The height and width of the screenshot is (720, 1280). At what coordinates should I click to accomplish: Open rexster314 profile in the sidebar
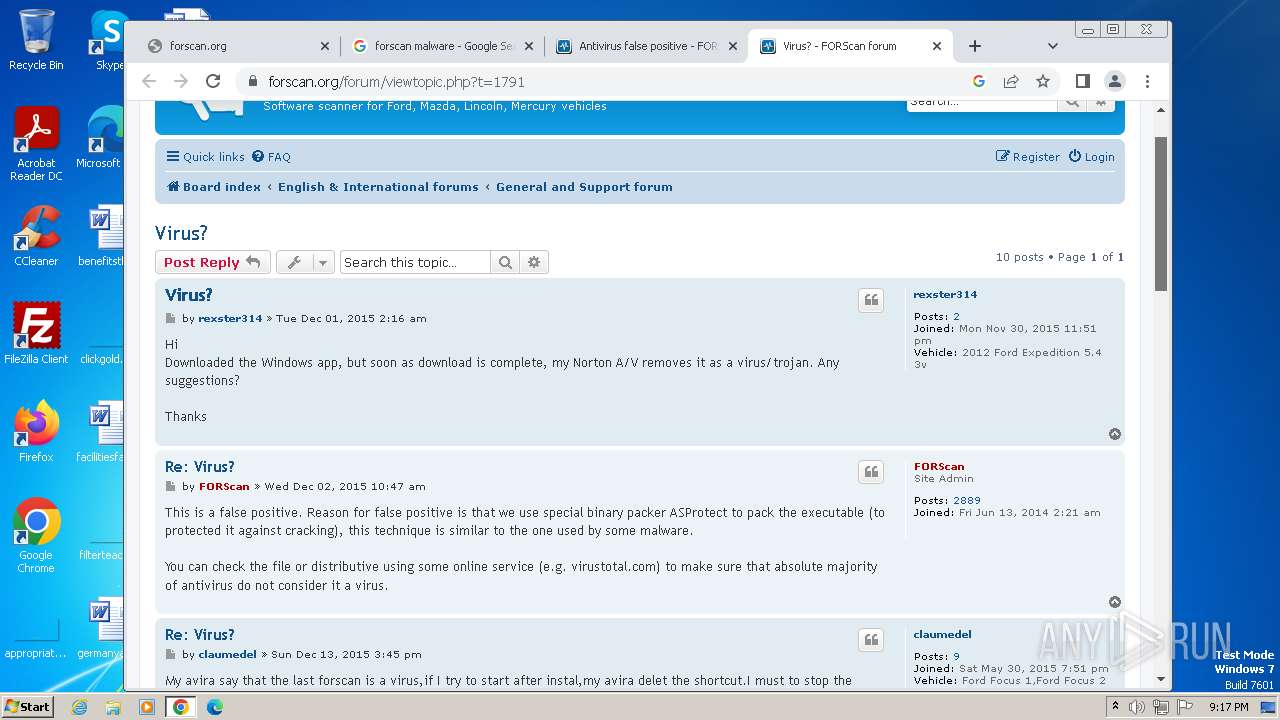945,295
